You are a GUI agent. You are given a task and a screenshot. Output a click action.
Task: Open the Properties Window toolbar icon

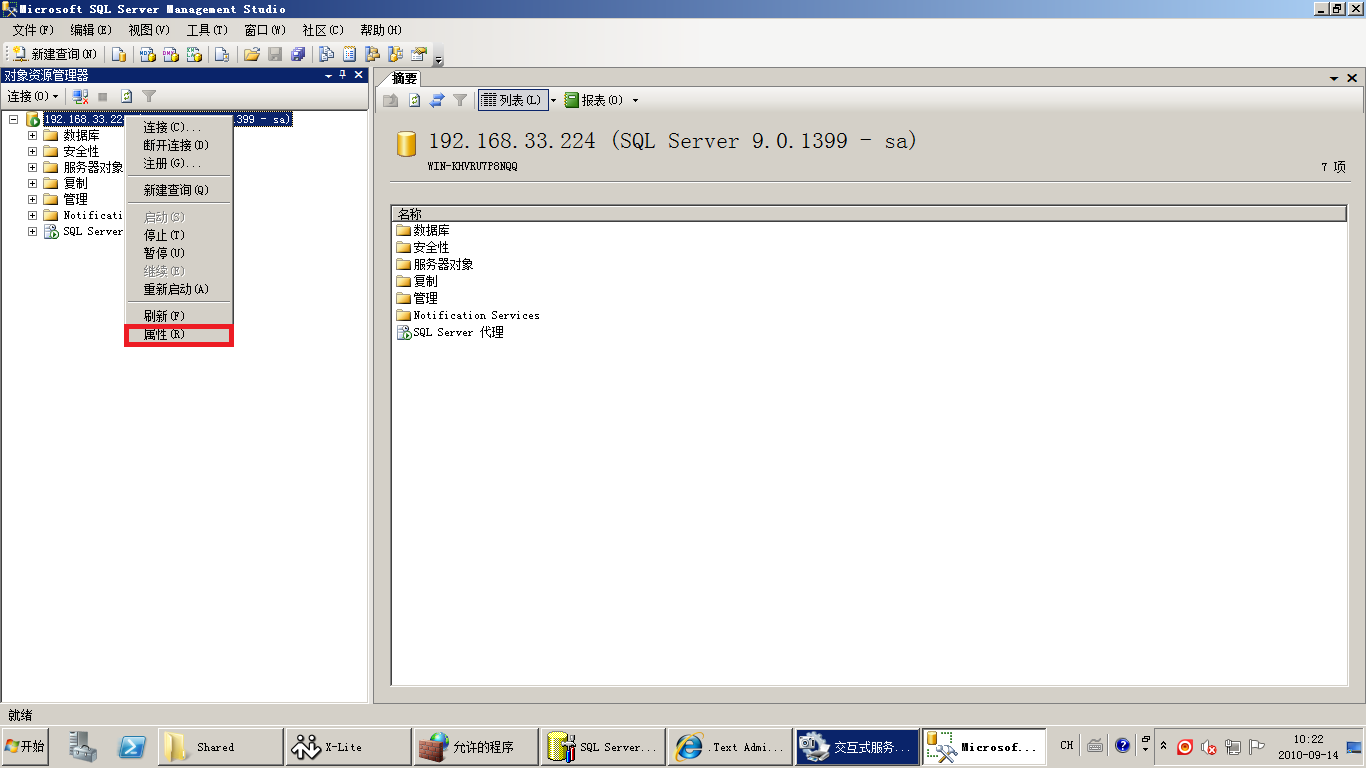[419, 54]
